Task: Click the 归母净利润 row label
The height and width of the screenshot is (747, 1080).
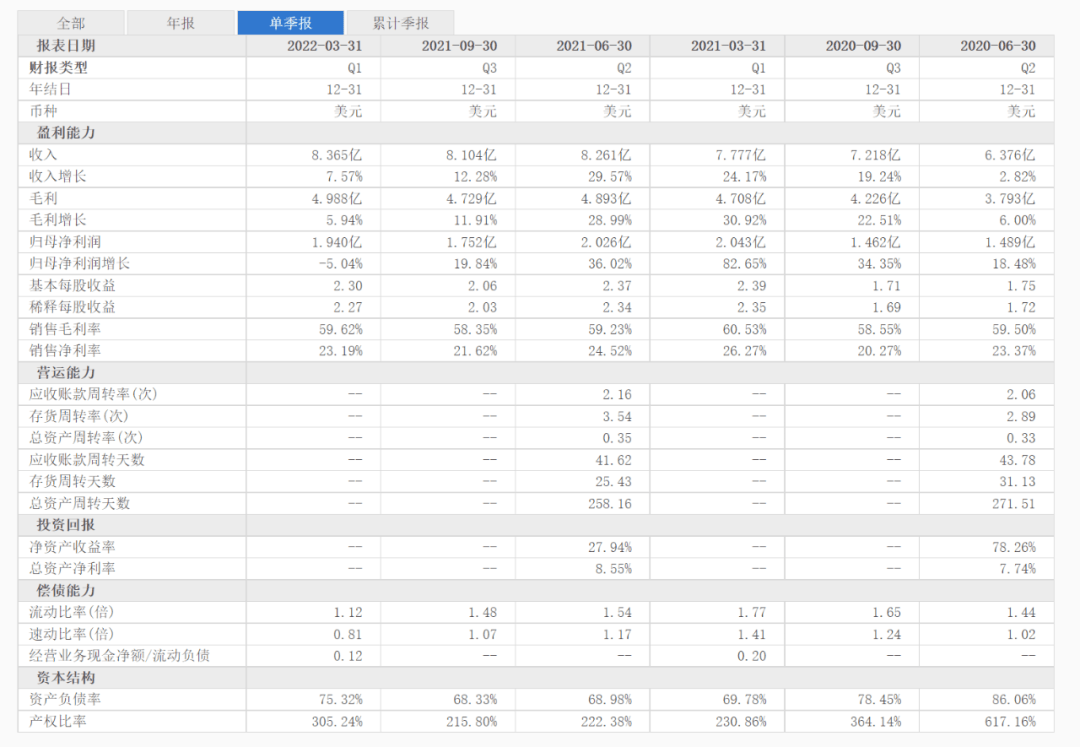Action: [x=60, y=241]
